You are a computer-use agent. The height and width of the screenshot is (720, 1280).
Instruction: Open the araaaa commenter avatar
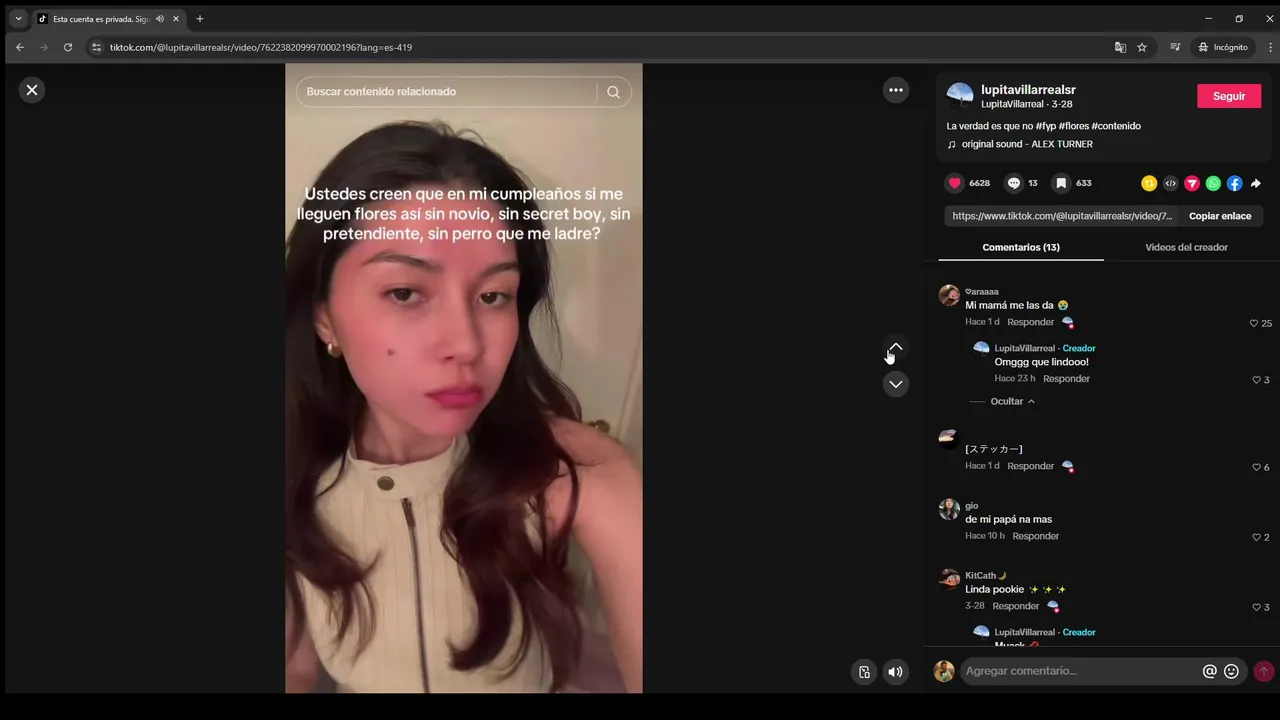point(949,295)
